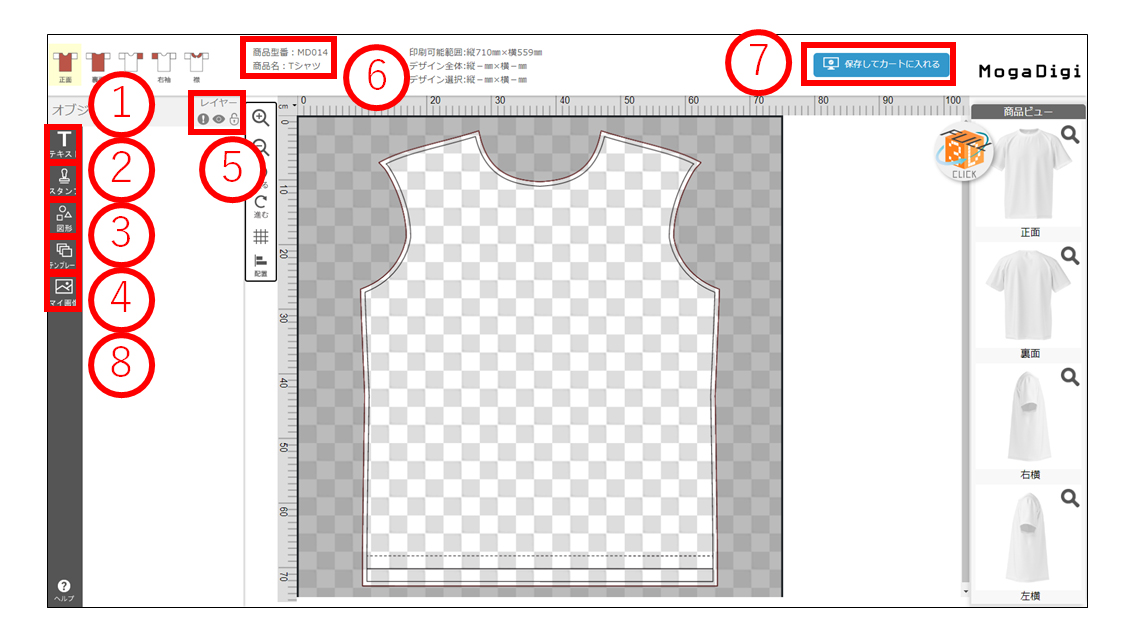Toggle the grid display icon
Viewport: 1134px width, 642px height.
(261, 237)
